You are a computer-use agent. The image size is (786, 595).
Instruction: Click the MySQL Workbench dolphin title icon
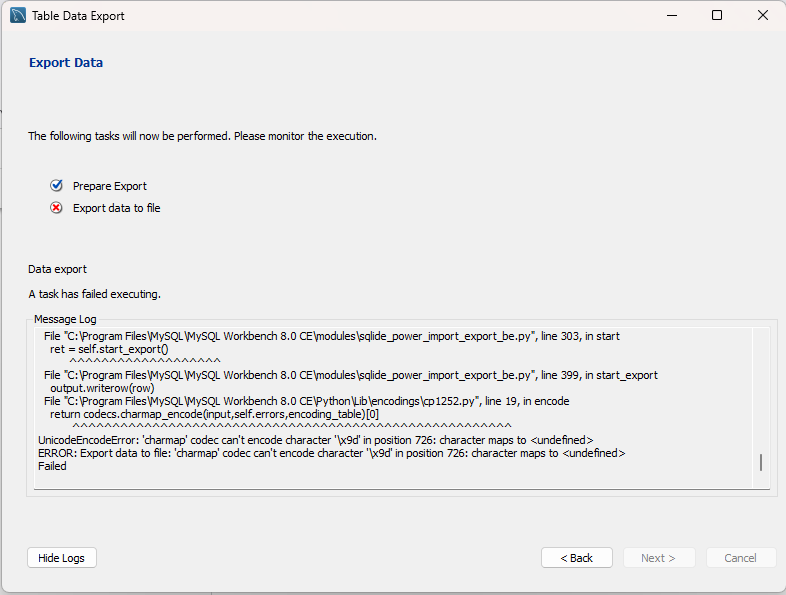point(18,16)
